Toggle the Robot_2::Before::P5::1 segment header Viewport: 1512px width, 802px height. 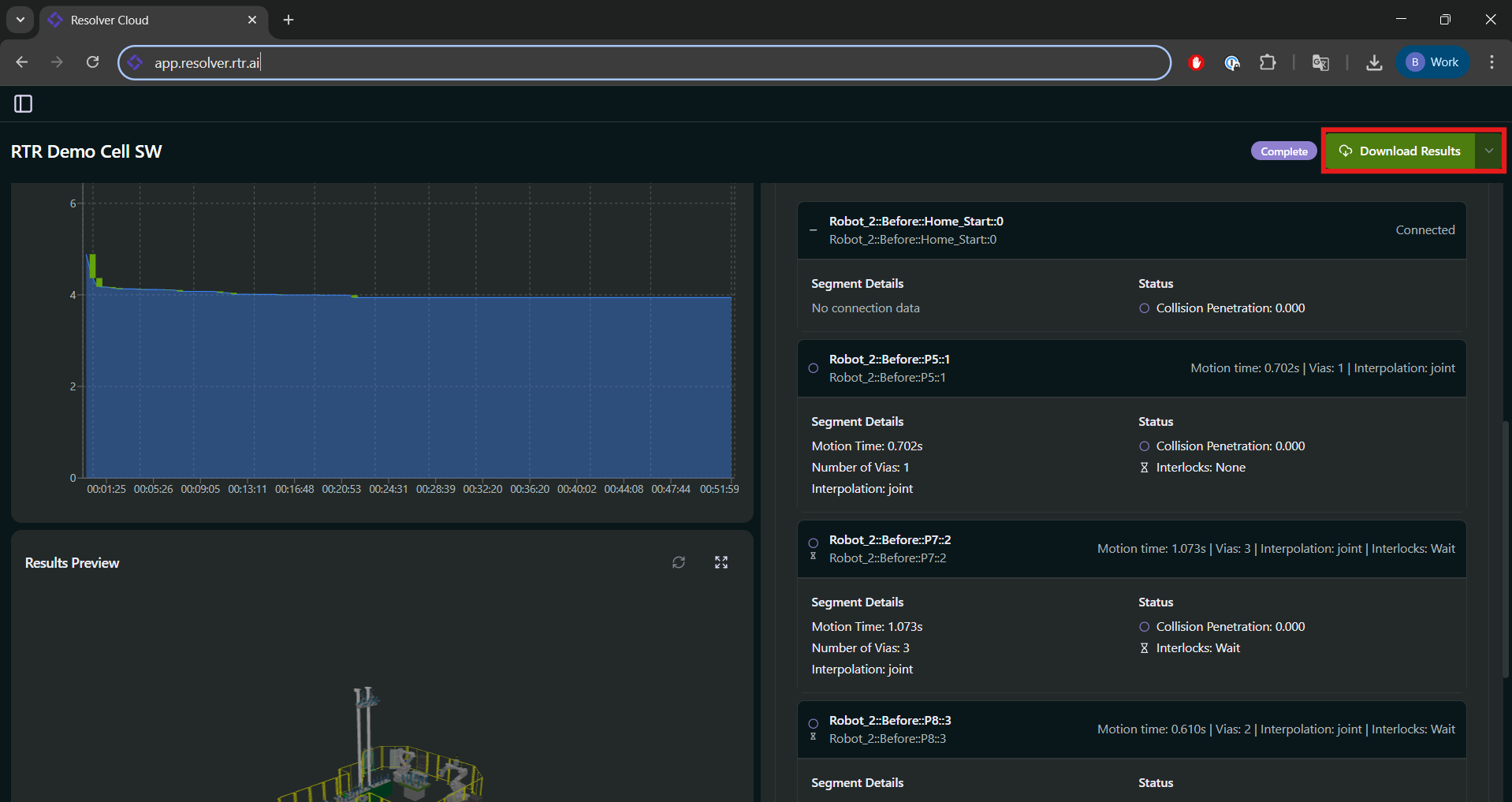coord(1131,368)
